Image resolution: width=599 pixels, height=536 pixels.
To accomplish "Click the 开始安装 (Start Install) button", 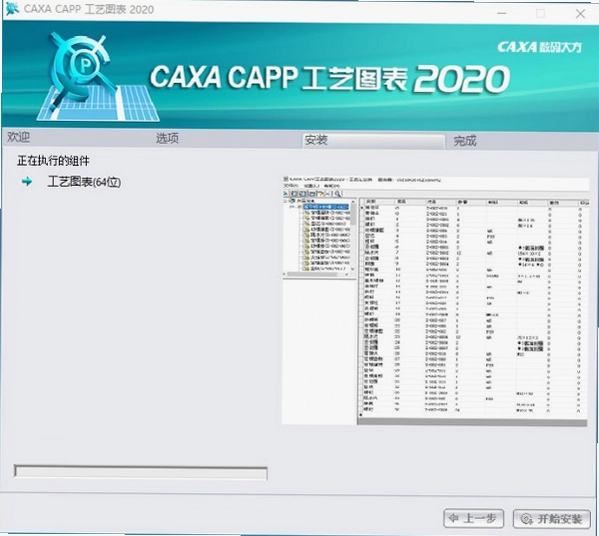I will [x=552, y=518].
